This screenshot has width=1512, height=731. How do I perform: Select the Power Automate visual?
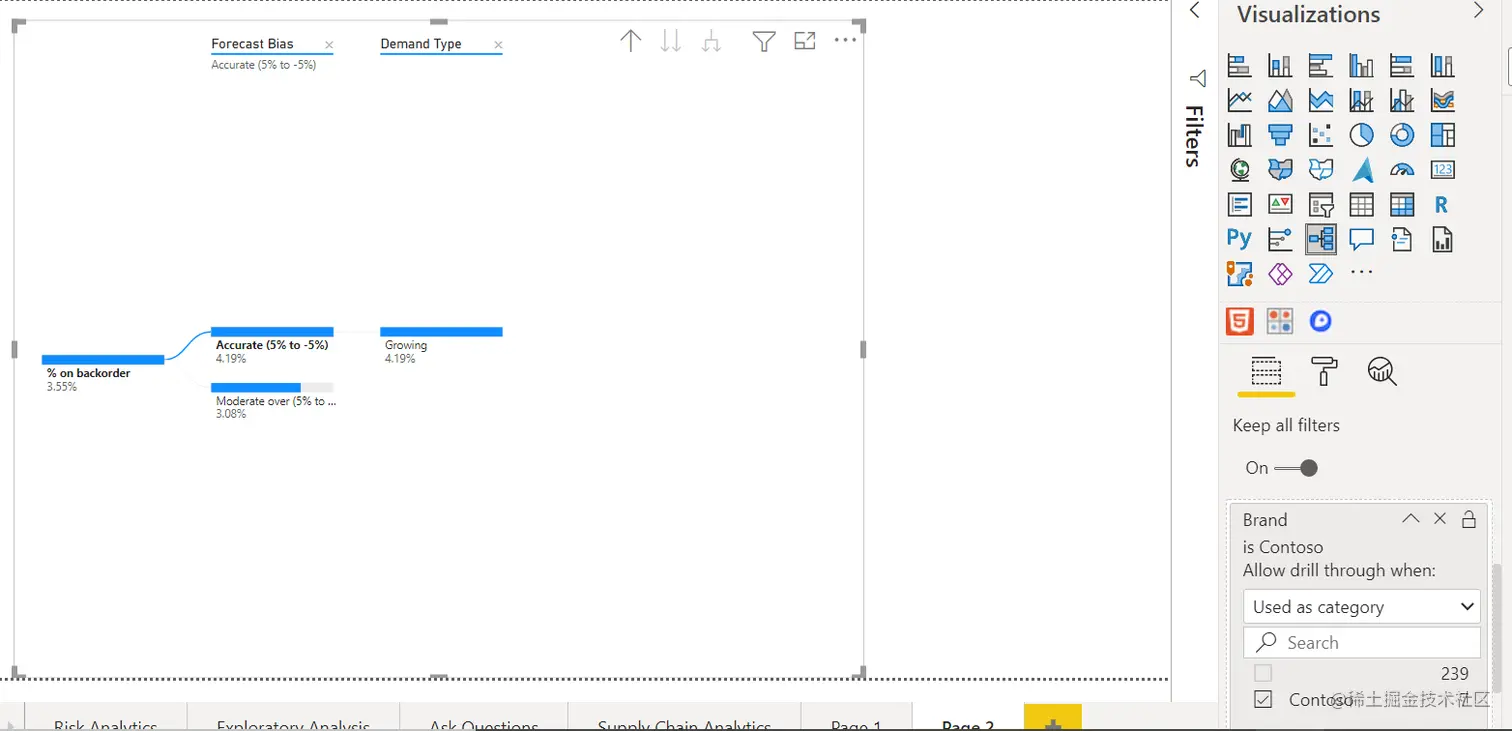[x=1321, y=273]
